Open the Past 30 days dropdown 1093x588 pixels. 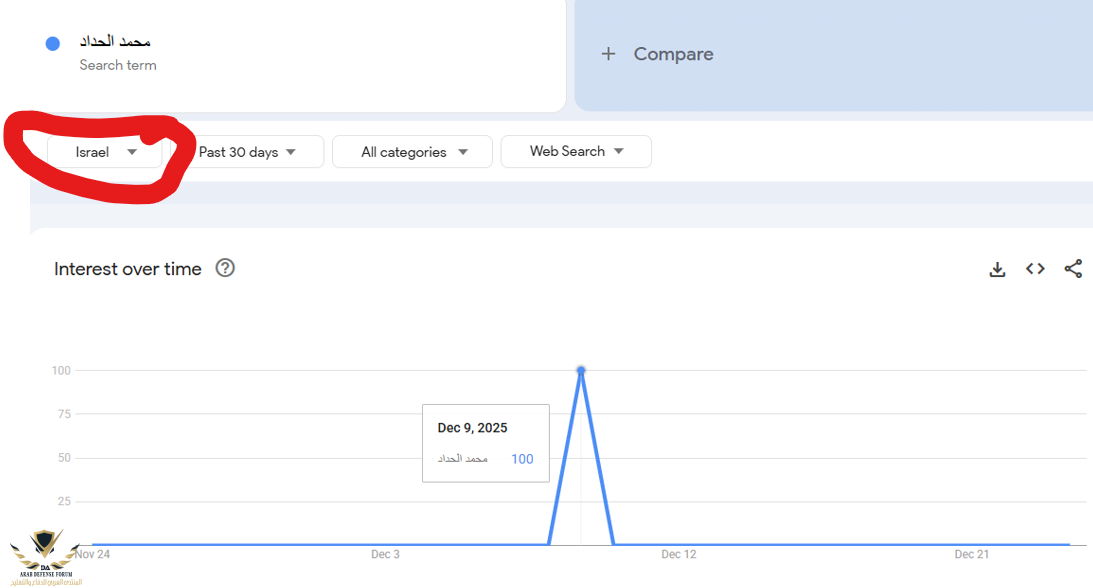pyautogui.click(x=248, y=152)
